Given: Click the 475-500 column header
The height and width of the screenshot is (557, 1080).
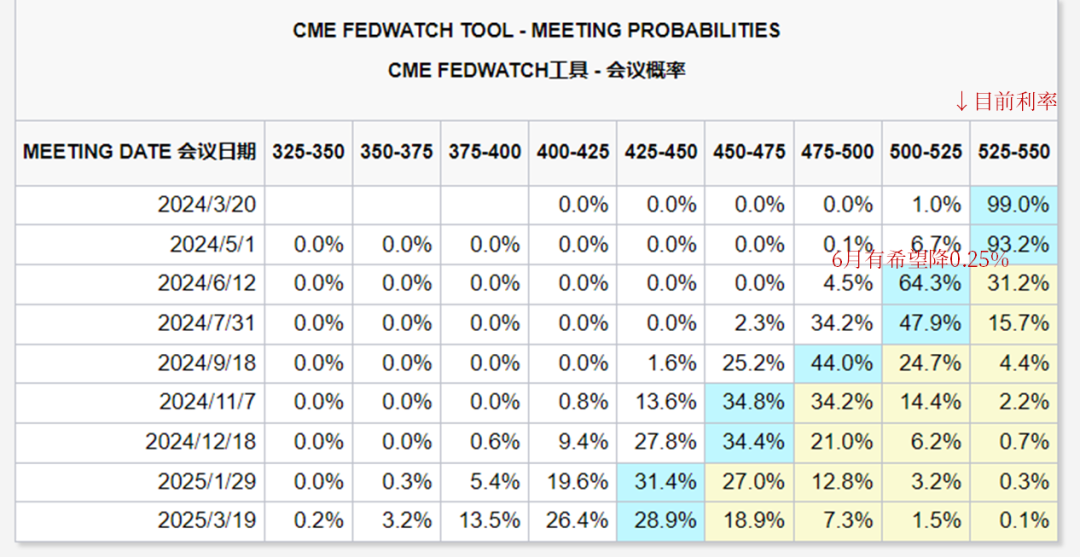Looking at the screenshot, I should [838, 153].
